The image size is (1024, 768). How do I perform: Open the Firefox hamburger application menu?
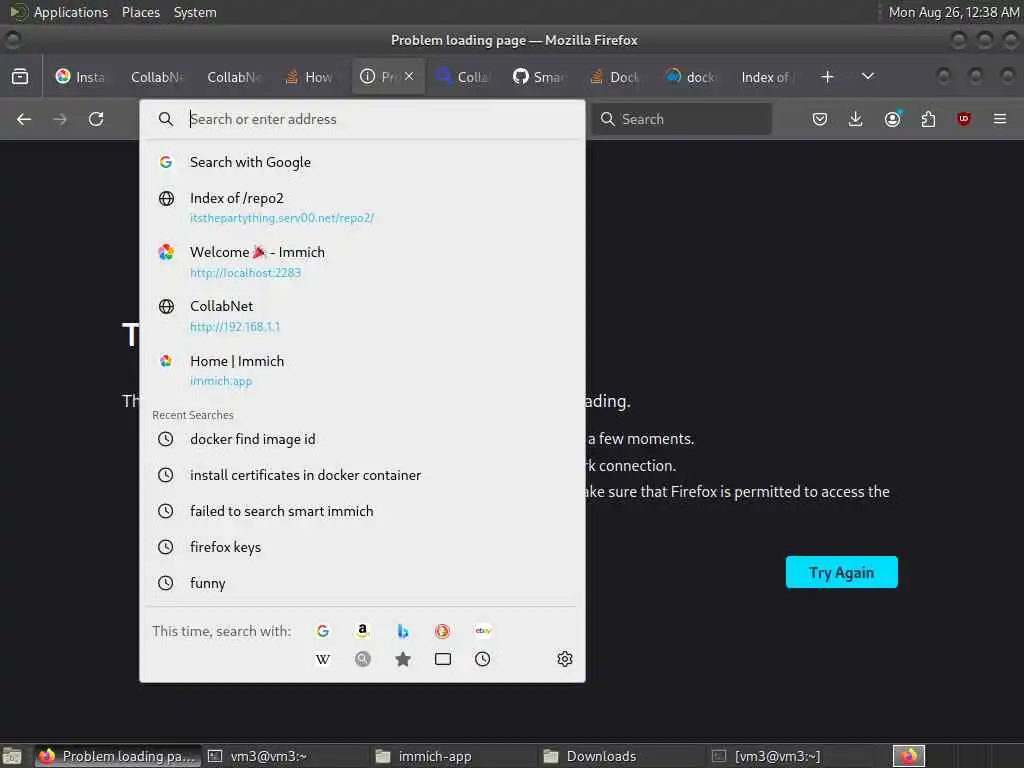click(x=1000, y=119)
